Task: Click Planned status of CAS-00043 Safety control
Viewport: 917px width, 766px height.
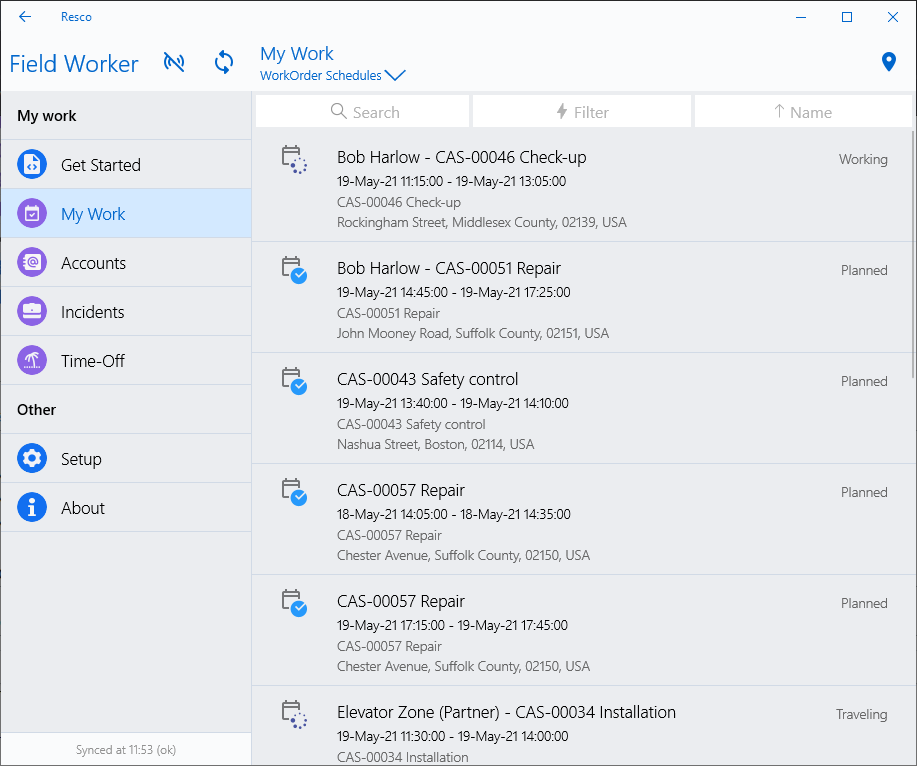Action: (x=864, y=381)
